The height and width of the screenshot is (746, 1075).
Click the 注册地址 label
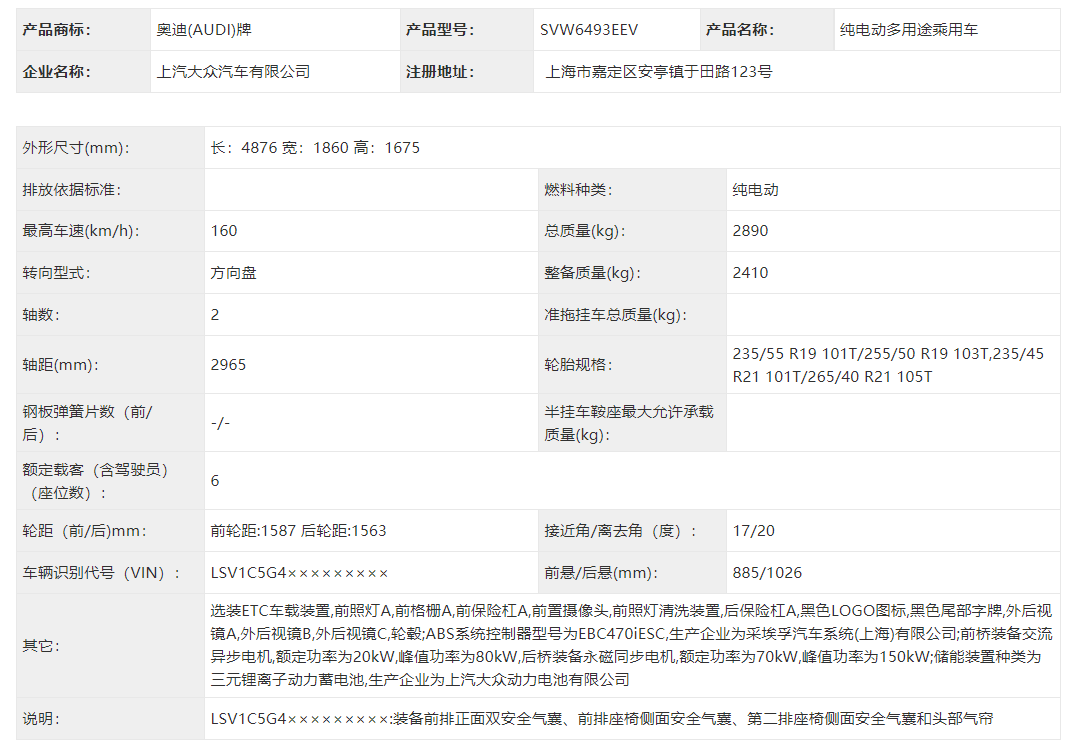439,72
